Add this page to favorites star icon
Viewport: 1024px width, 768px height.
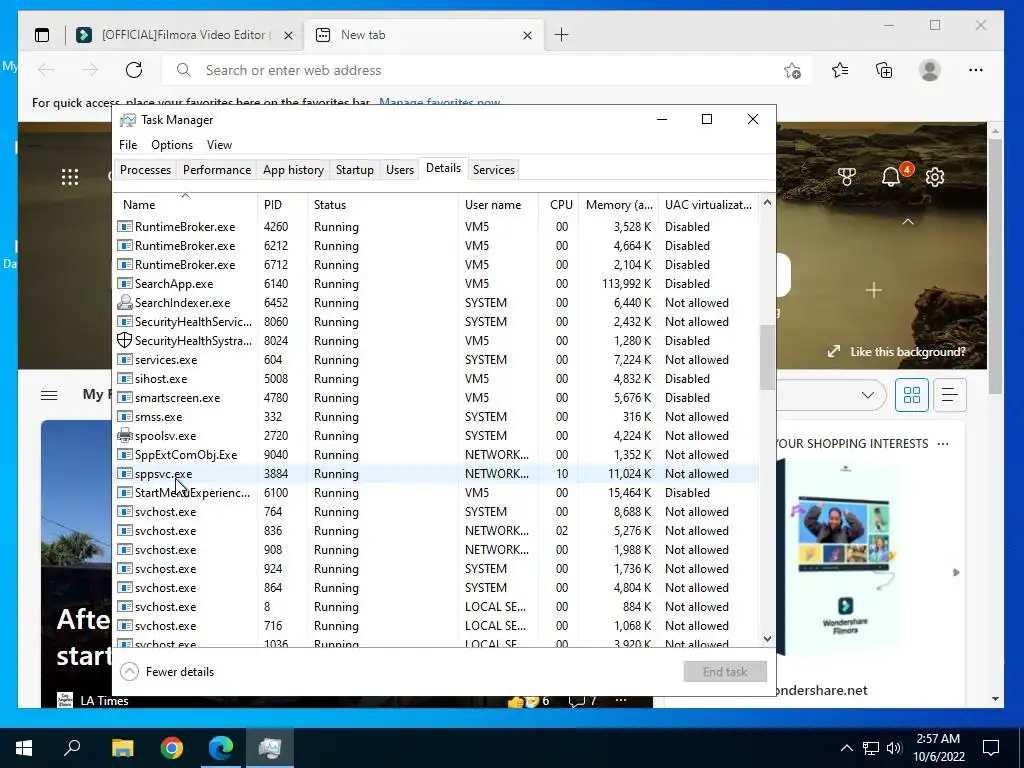coord(792,70)
